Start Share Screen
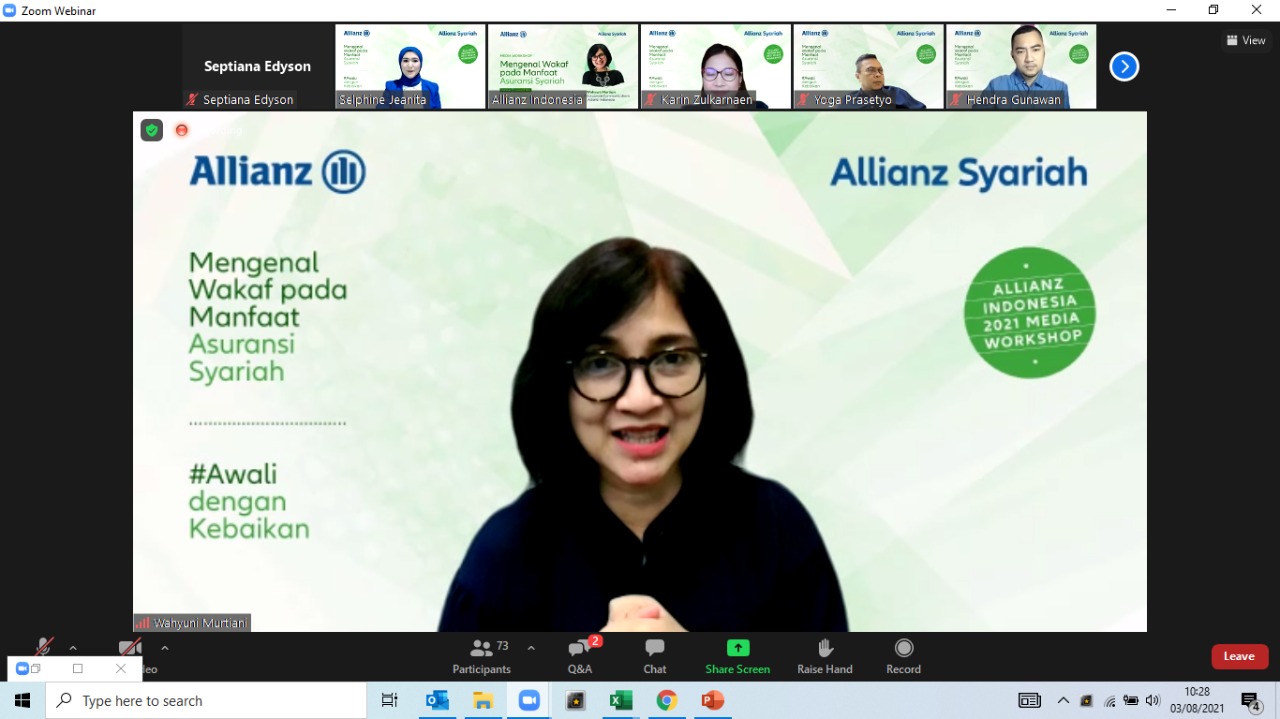Screen dimensions: 1280x719 coord(738,656)
